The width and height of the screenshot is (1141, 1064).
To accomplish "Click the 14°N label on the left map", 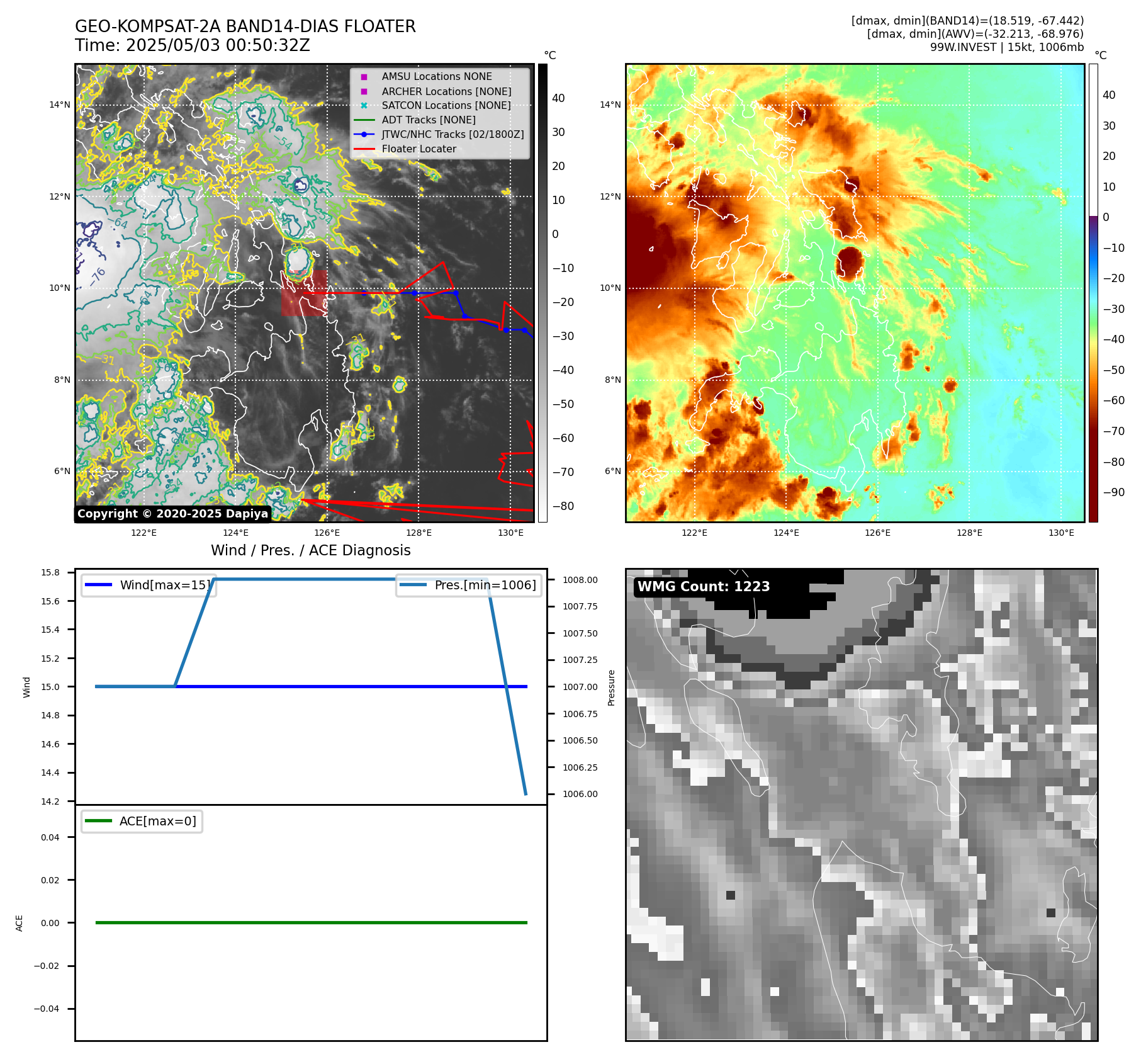I will pos(60,105).
